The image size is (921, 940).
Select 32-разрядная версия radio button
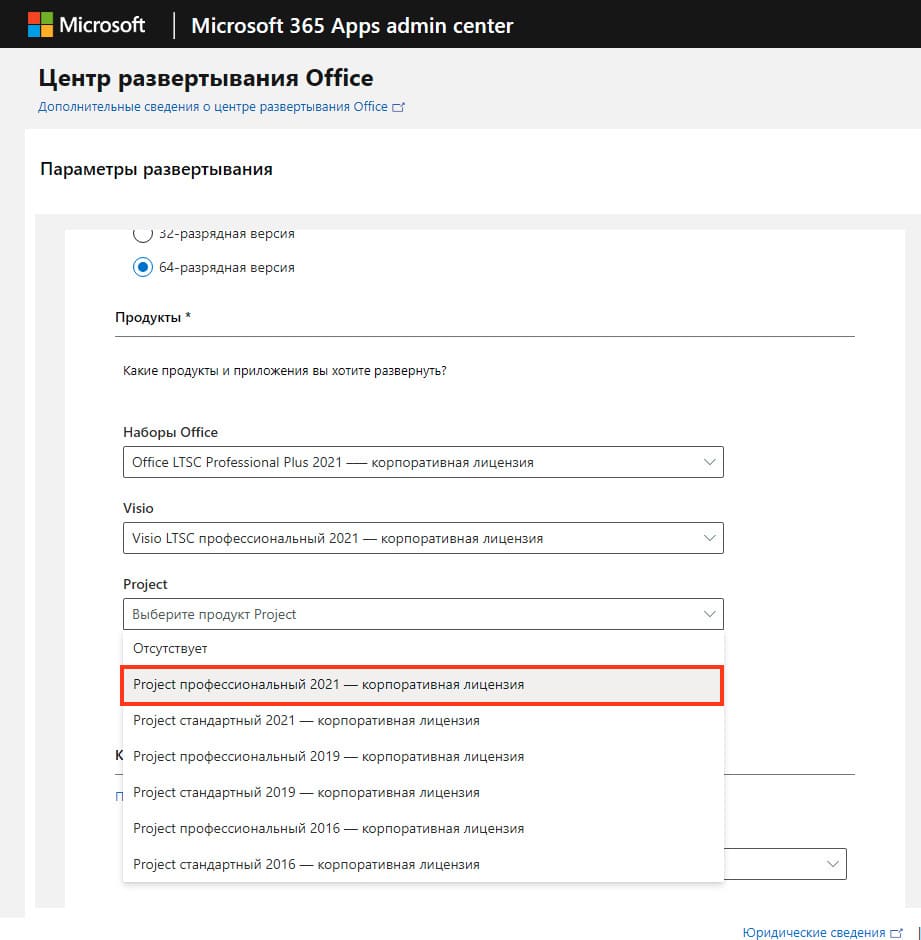click(x=143, y=234)
